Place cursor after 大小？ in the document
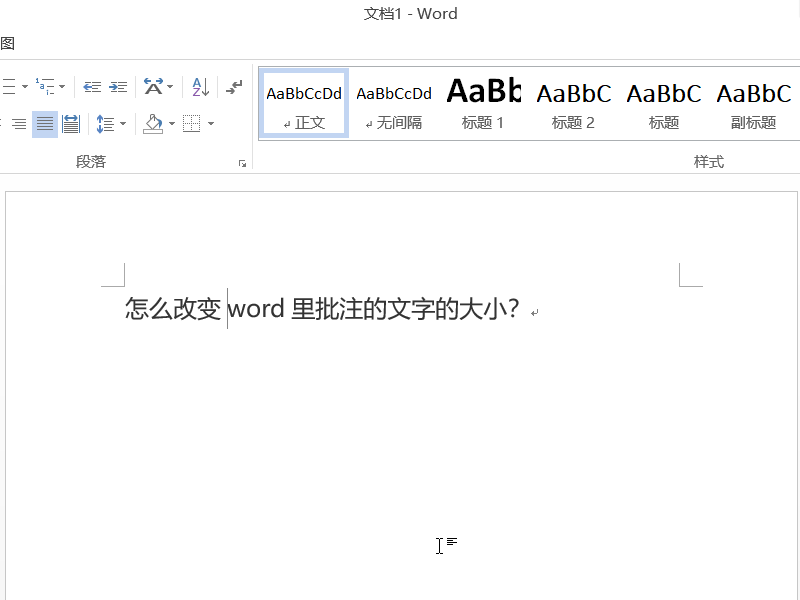The height and width of the screenshot is (600, 800). pyautogui.click(x=520, y=309)
